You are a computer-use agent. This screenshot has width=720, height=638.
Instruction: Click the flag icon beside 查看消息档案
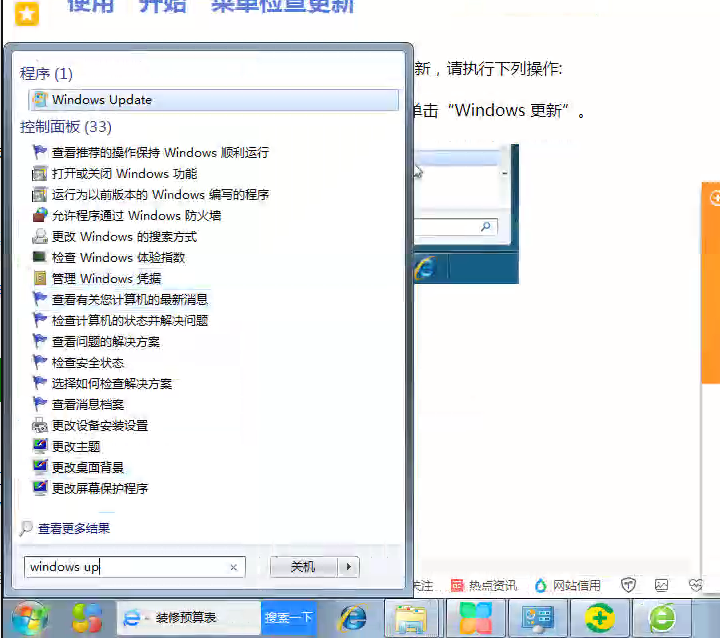pyautogui.click(x=39, y=405)
